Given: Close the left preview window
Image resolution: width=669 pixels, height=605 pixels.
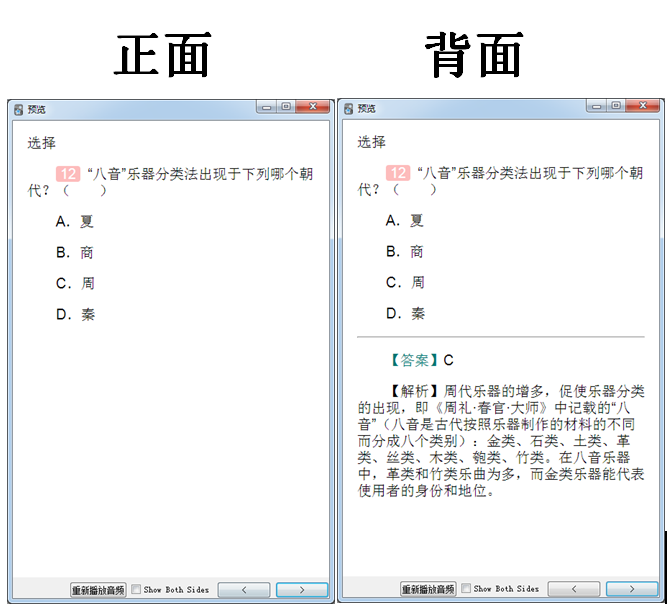Looking at the screenshot, I should pos(313,107).
